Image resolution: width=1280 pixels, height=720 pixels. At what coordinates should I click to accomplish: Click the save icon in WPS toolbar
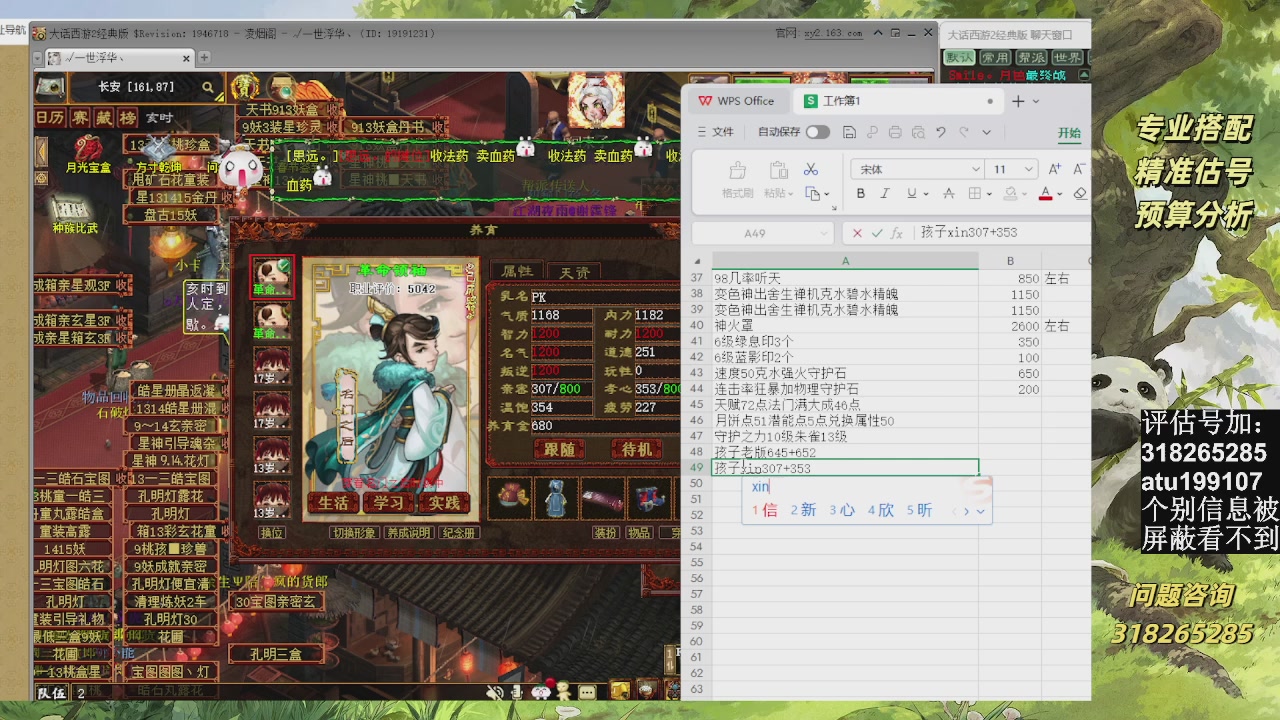(849, 132)
